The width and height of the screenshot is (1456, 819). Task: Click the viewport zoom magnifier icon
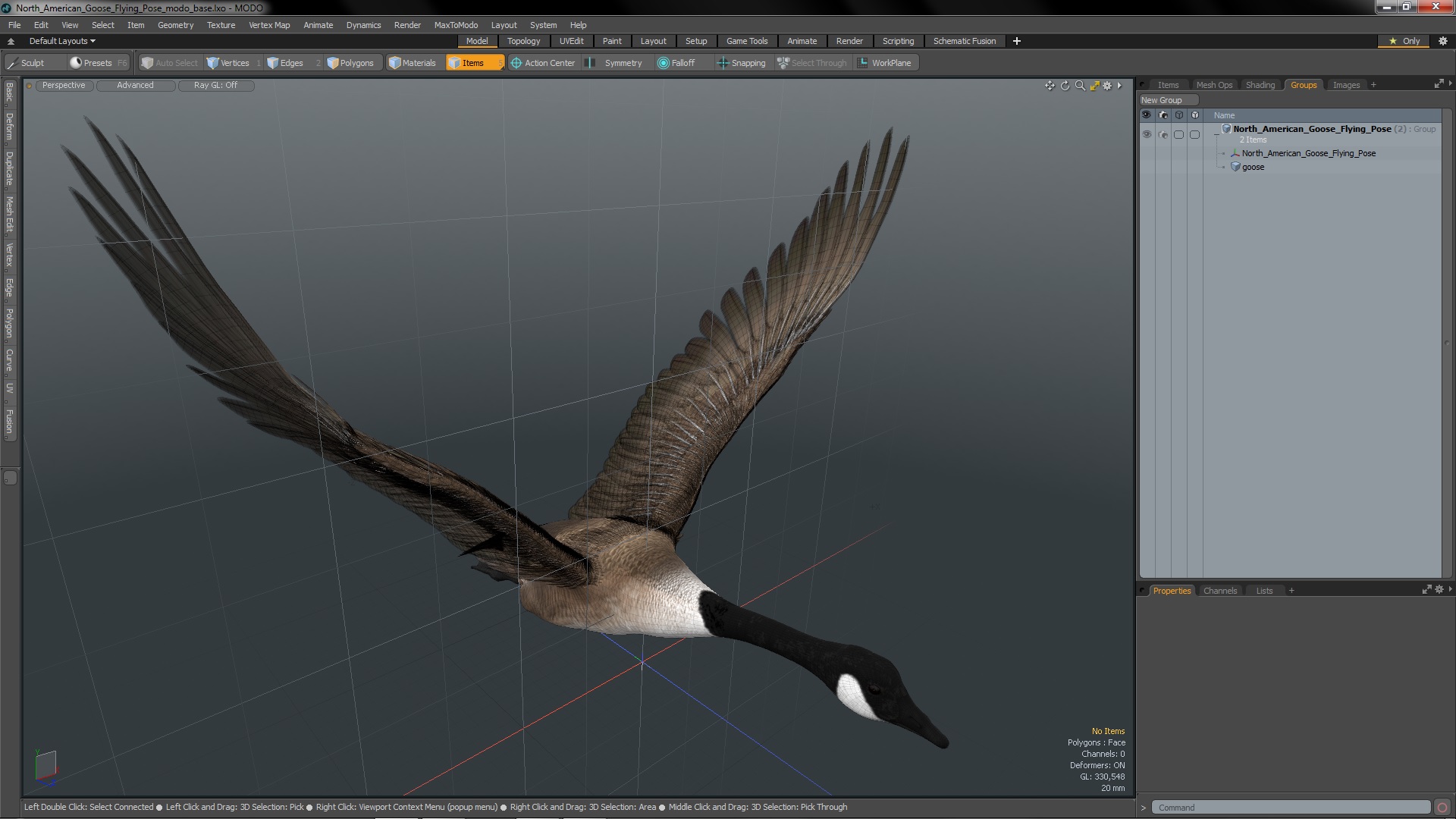coord(1080,86)
